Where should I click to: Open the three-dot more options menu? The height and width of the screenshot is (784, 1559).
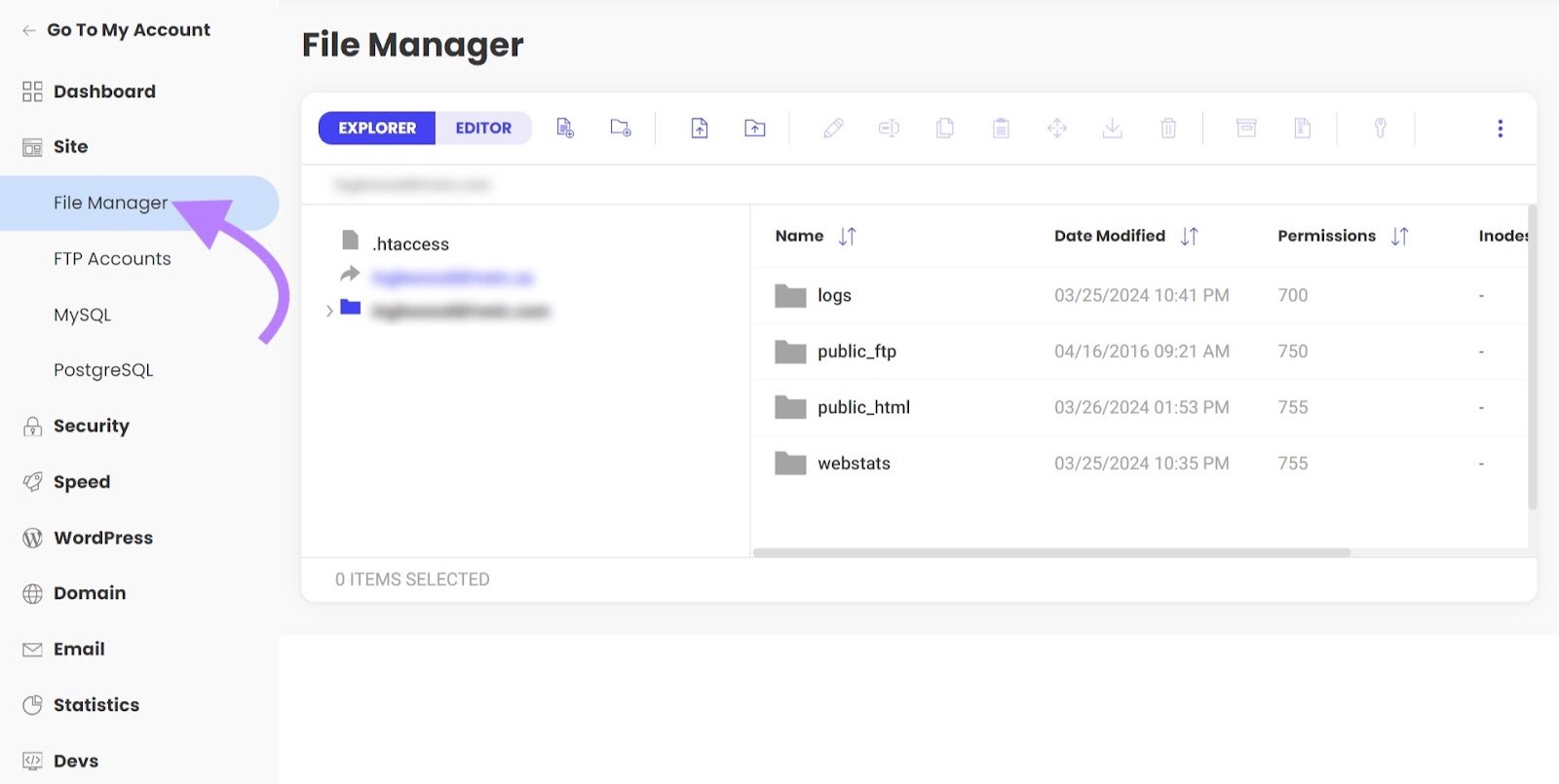(x=1501, y=129)
